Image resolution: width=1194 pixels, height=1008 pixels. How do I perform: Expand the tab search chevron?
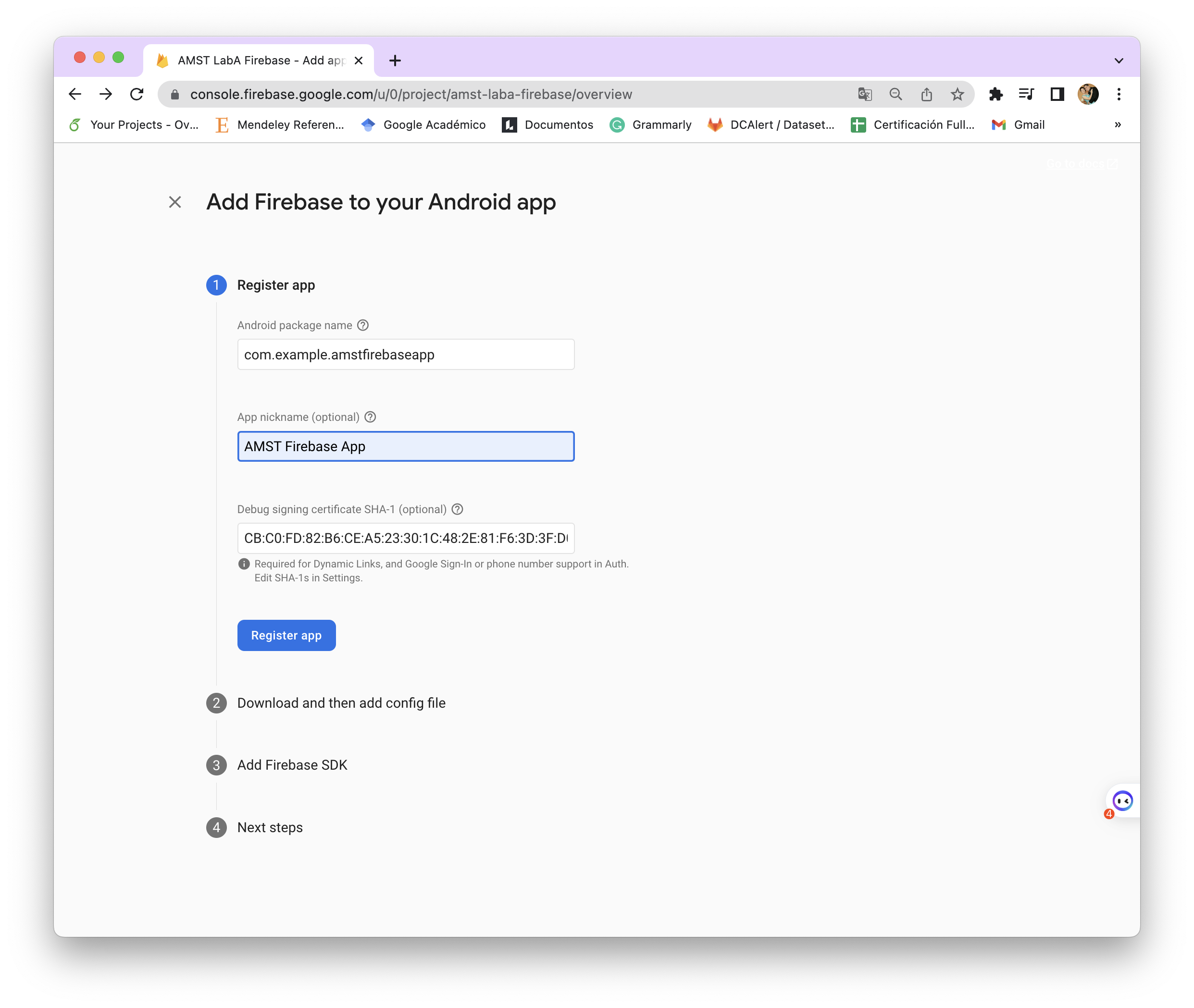tap(1119, 61)
